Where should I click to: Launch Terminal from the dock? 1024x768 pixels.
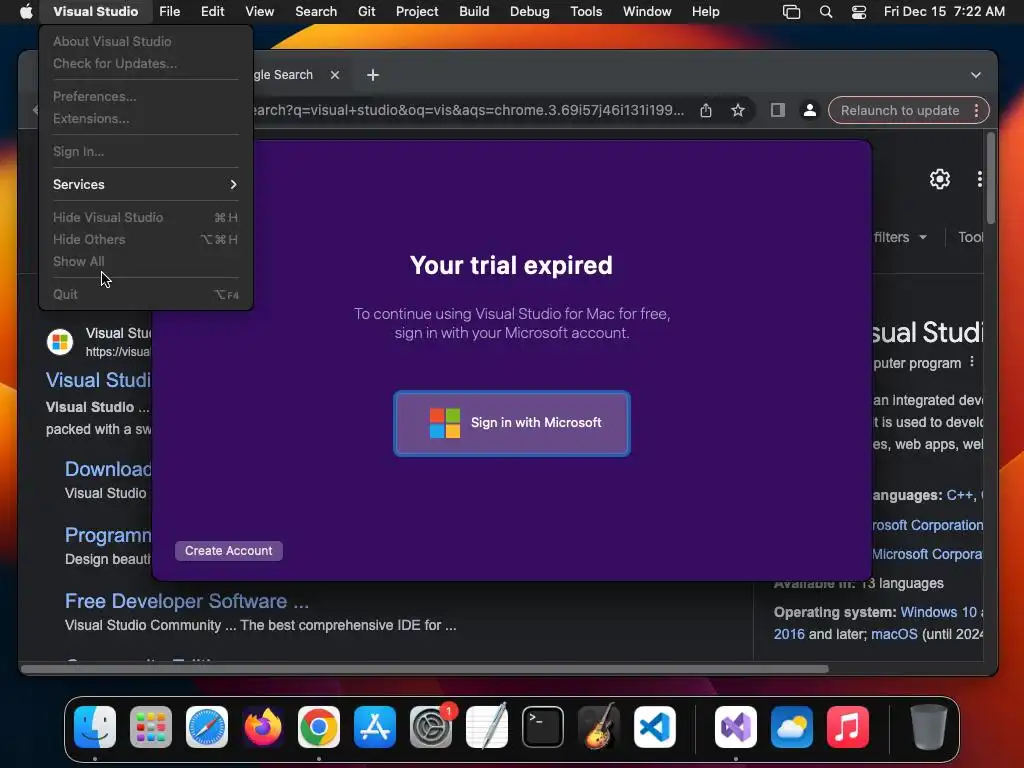543,726
